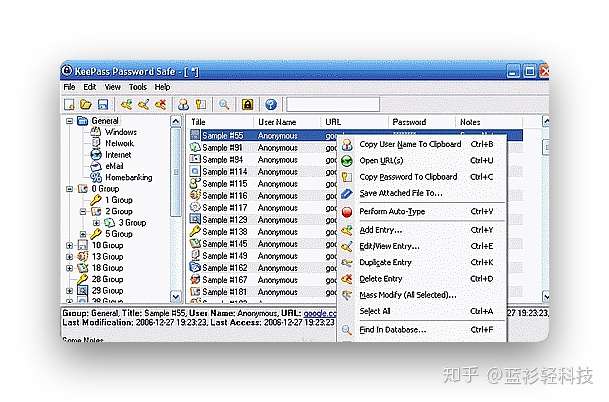609x402 pixels.
Task: Select the 1 Group tree item
Action: 119,200
